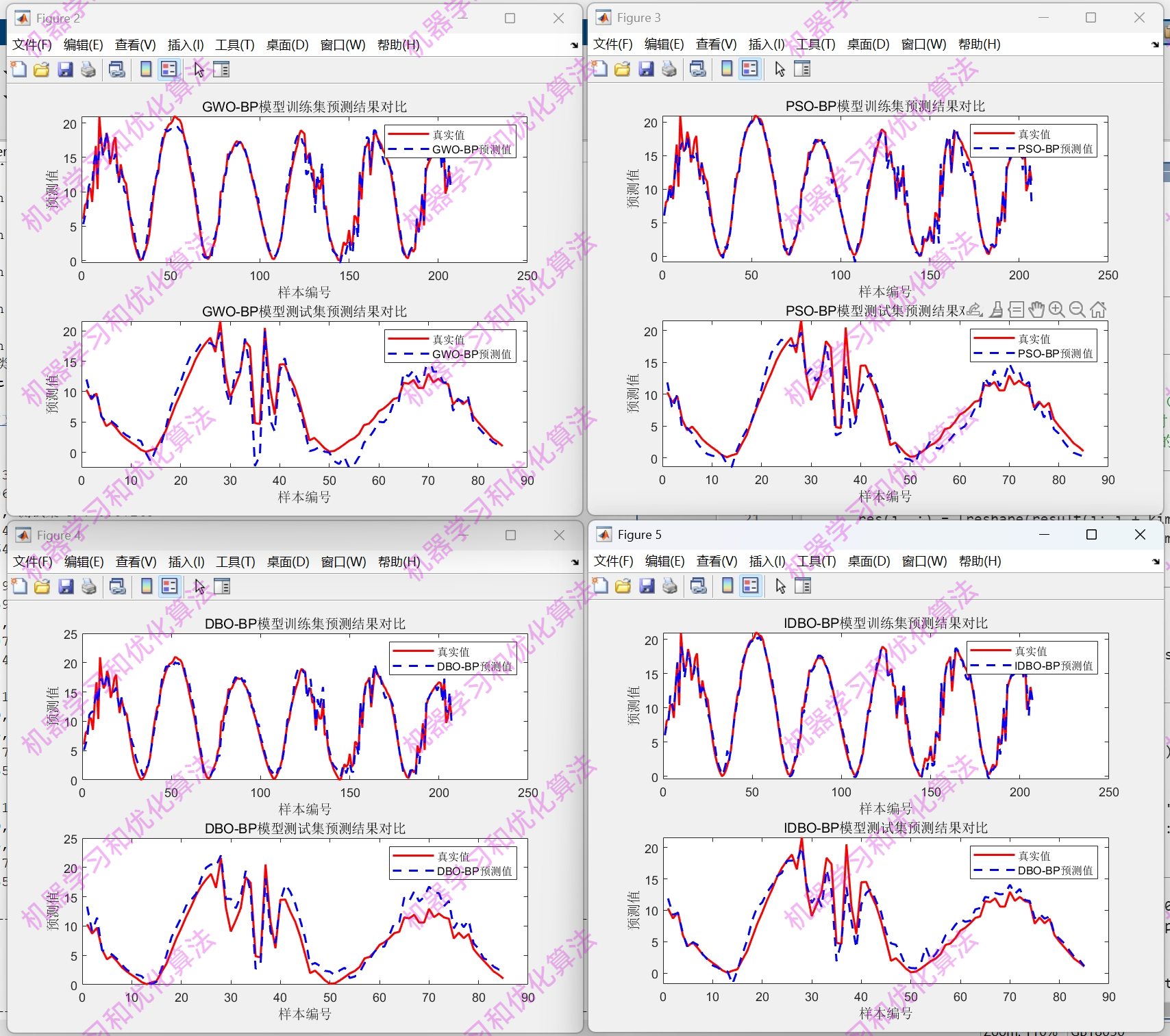Click Zoom In magnifier in axes toolbar
This screenshot has width=1170, height=1036.
1057,310
